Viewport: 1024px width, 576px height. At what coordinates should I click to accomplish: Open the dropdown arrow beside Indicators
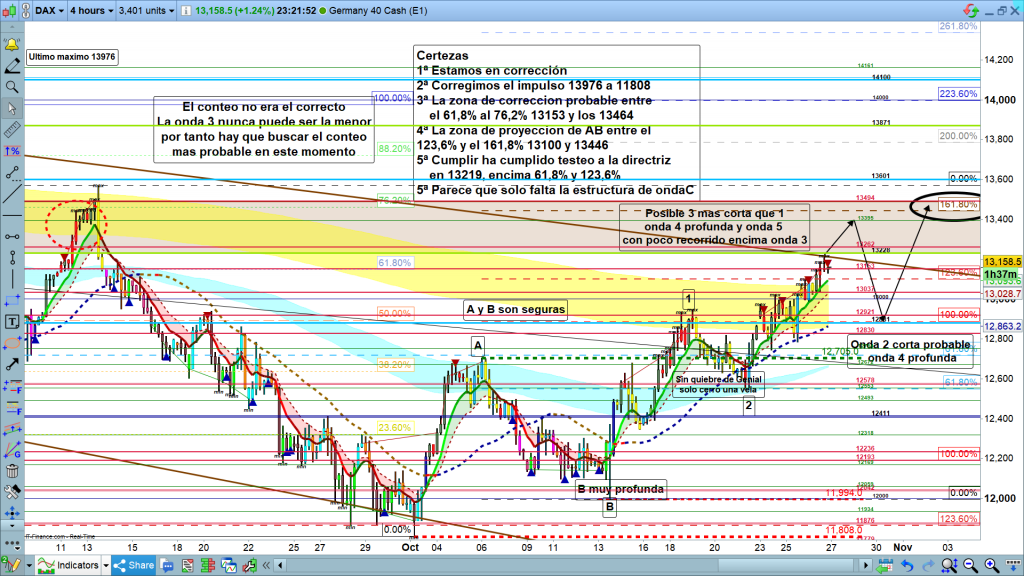(105, 565)
